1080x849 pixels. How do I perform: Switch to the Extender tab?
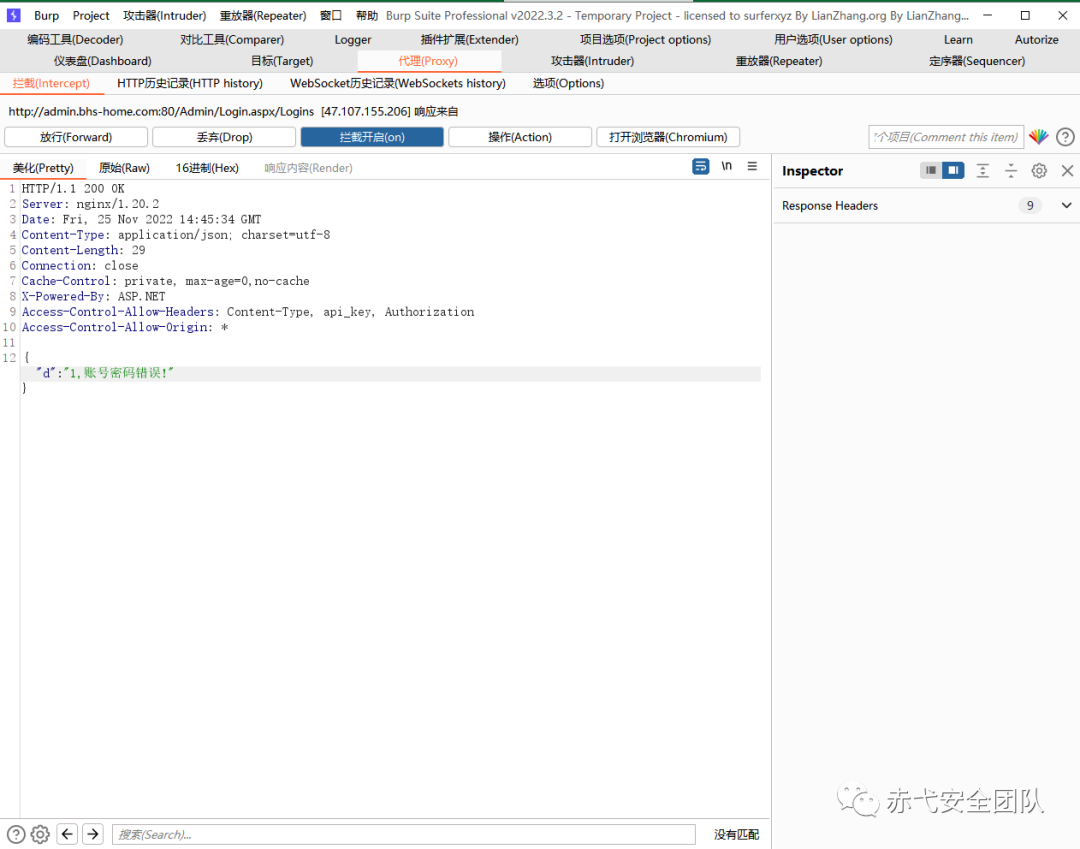(469, 40)
